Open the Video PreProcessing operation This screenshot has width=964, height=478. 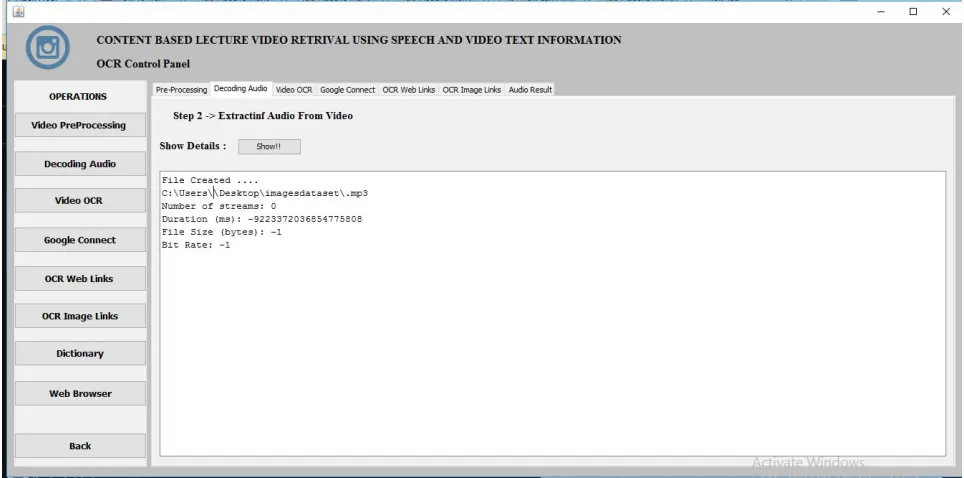pos(80,125)
